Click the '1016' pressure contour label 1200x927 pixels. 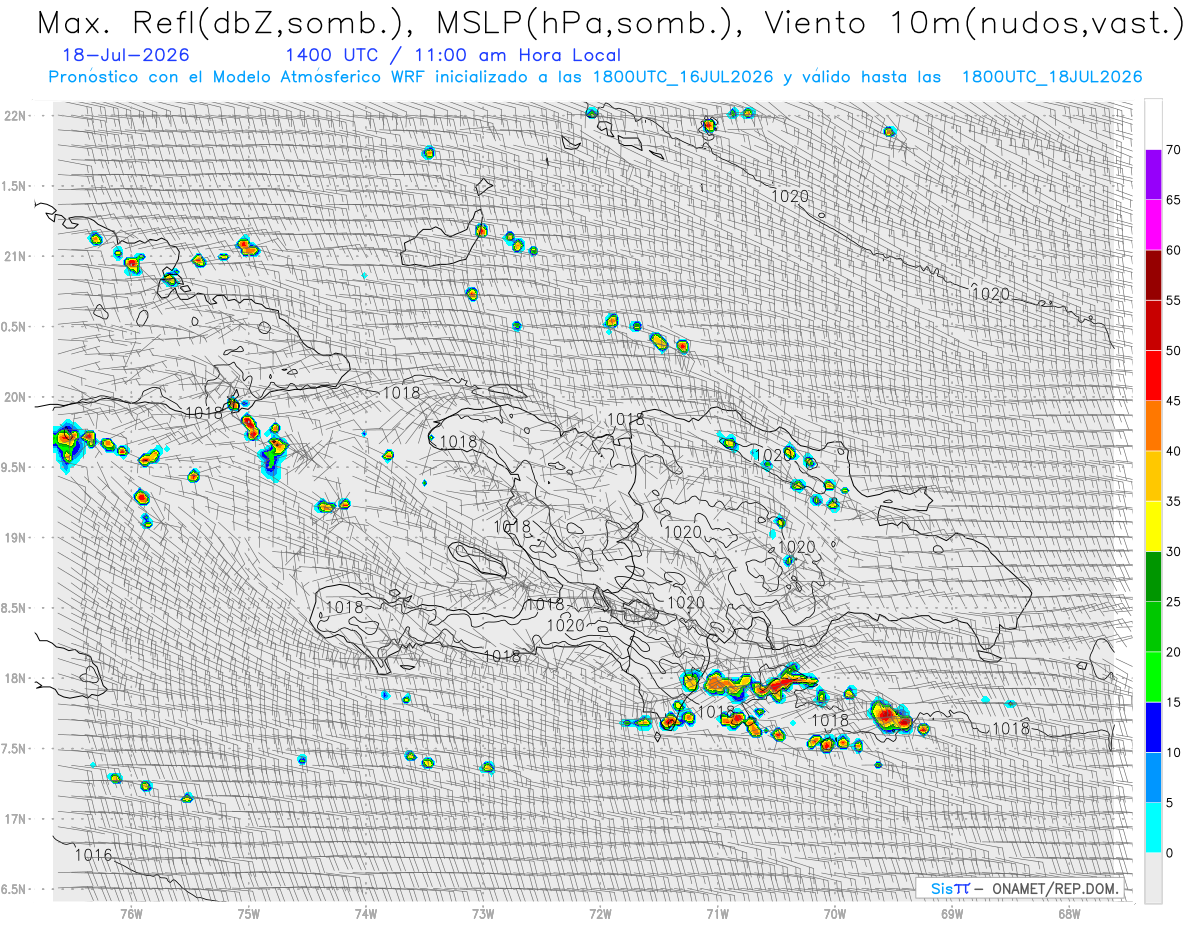point(93,855)
